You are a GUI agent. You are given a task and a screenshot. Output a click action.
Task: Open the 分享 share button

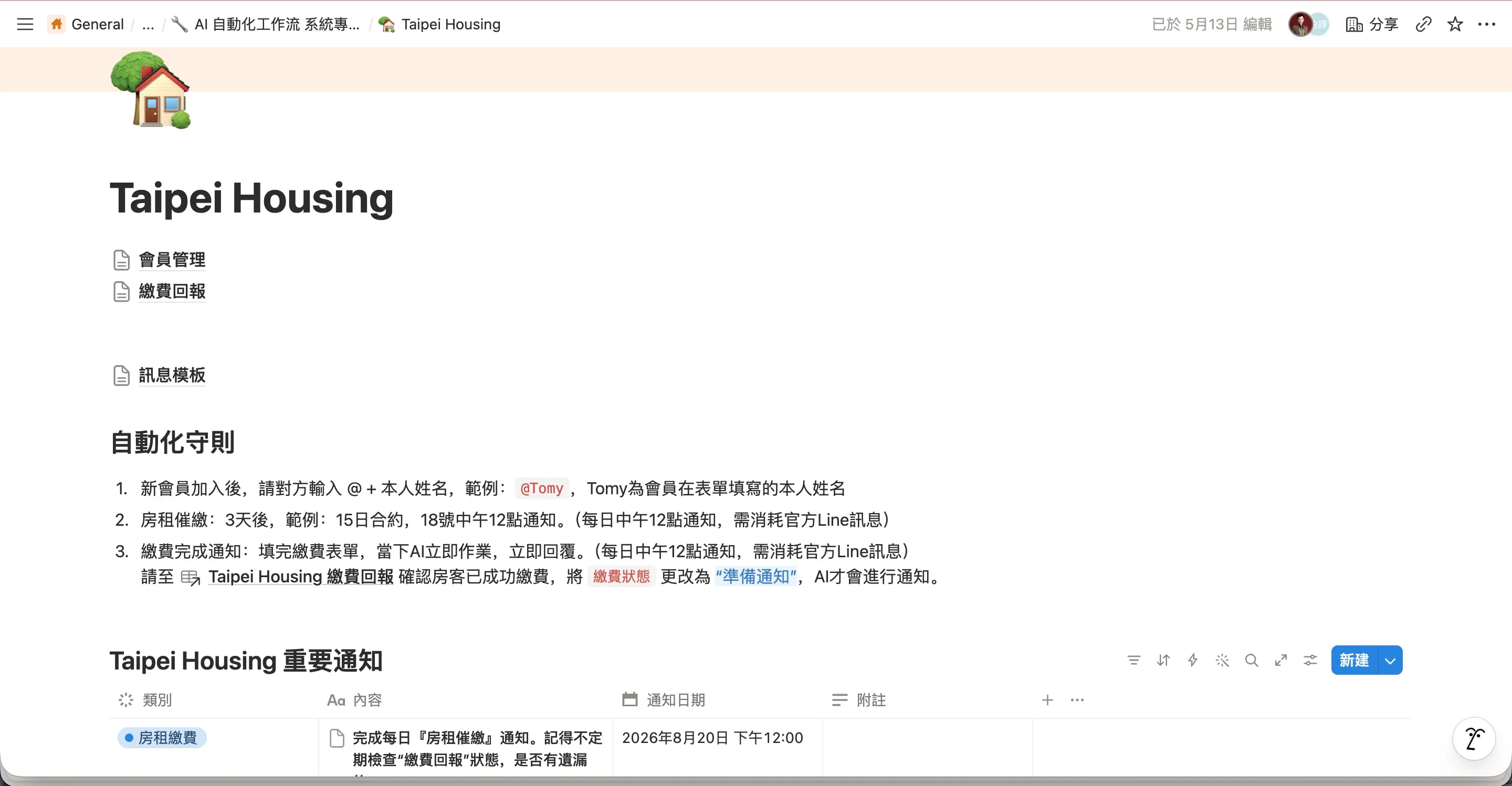tap(1372, 24)
